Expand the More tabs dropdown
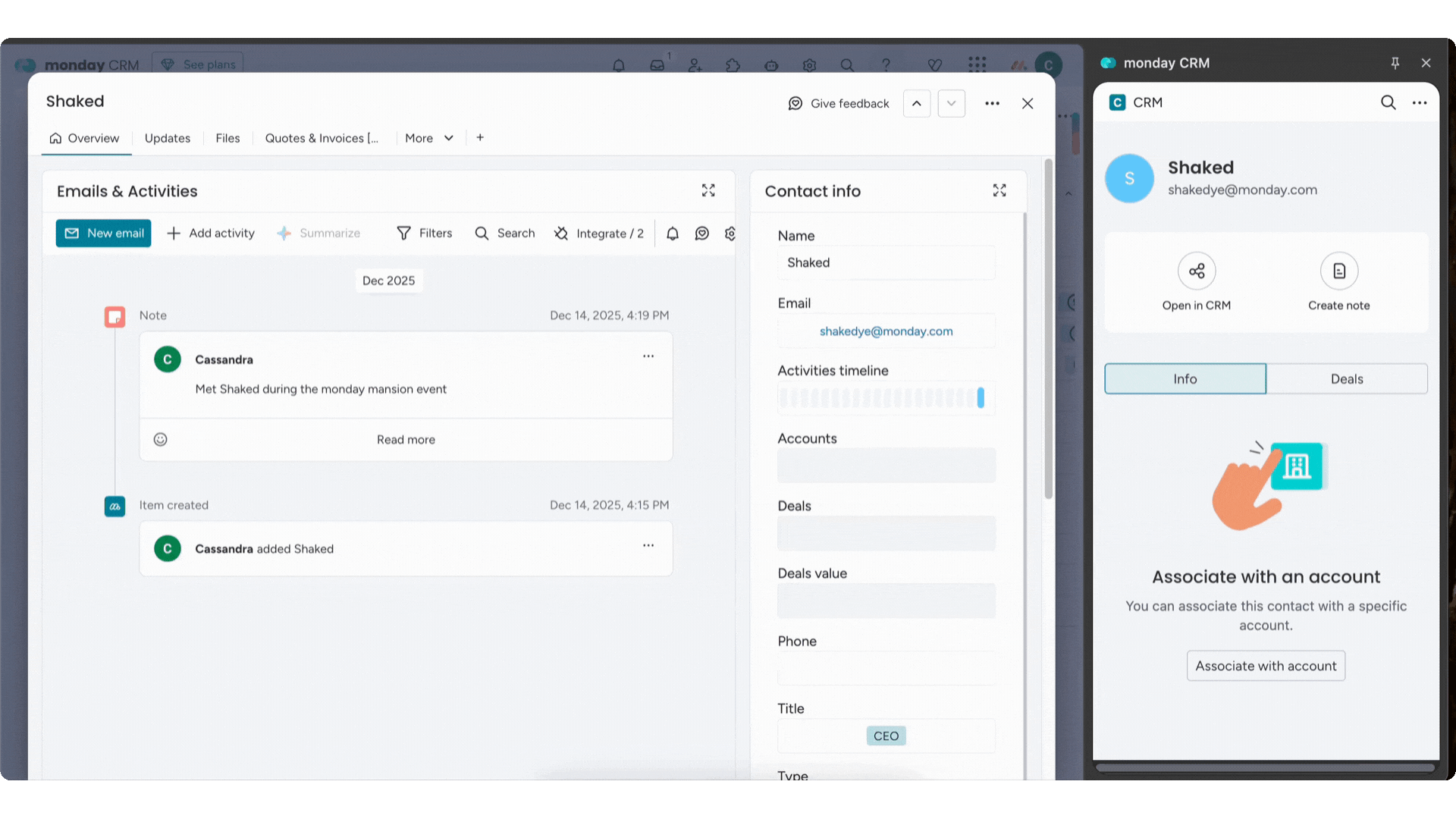The height and width of the screenshot is (819, 1456). pyautogui.click(x=429, y=138)
